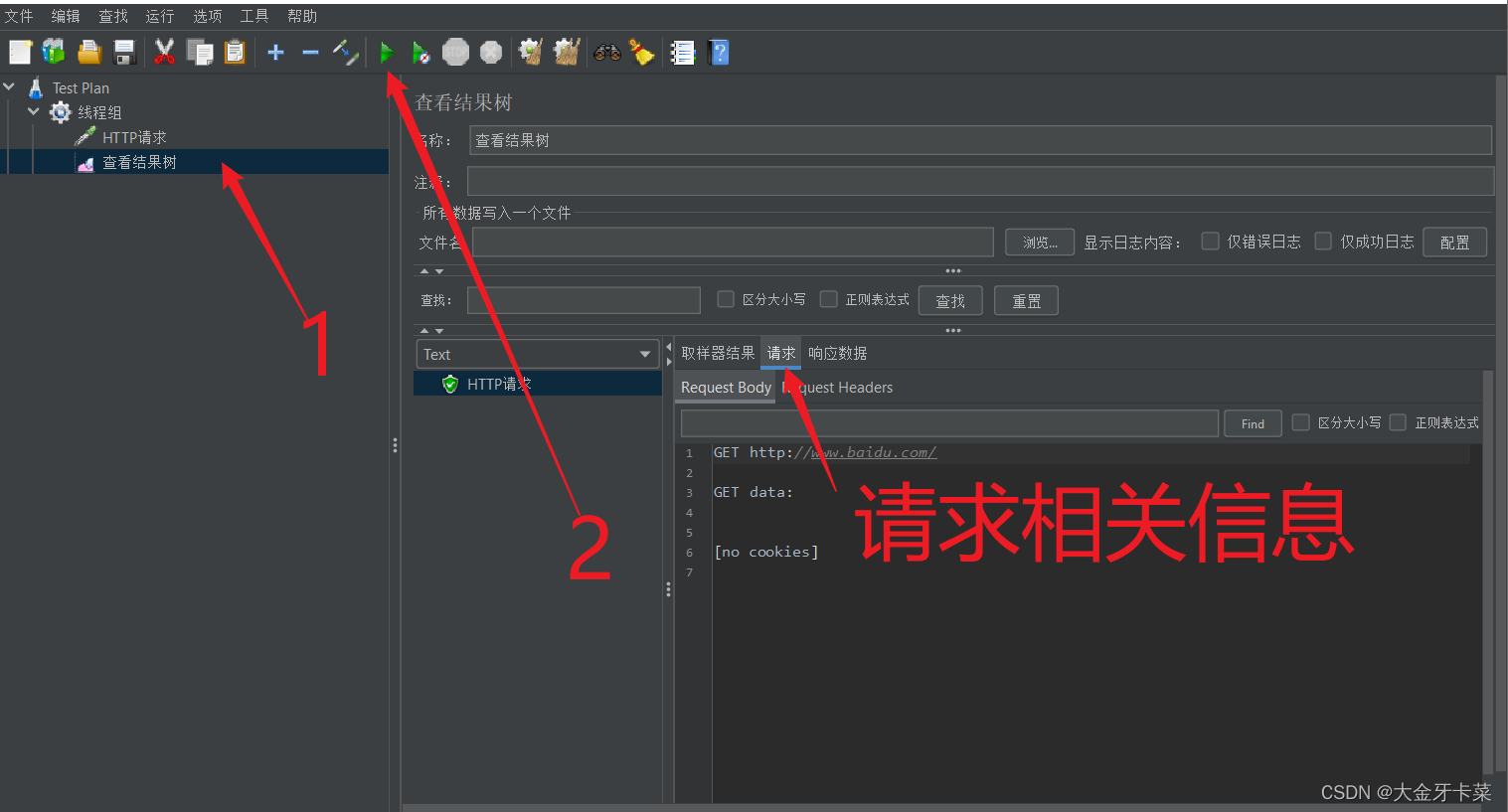Open the 工具 menu

254,16
